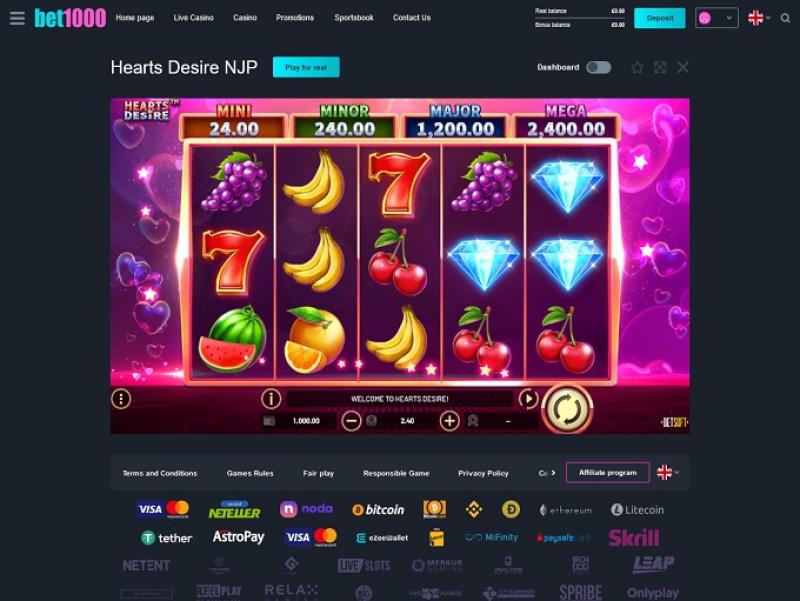Open the user avatar dropdown in the header
Image resolution: width=800 pixels, height=601 pixels.
click(x=717, y=18)
